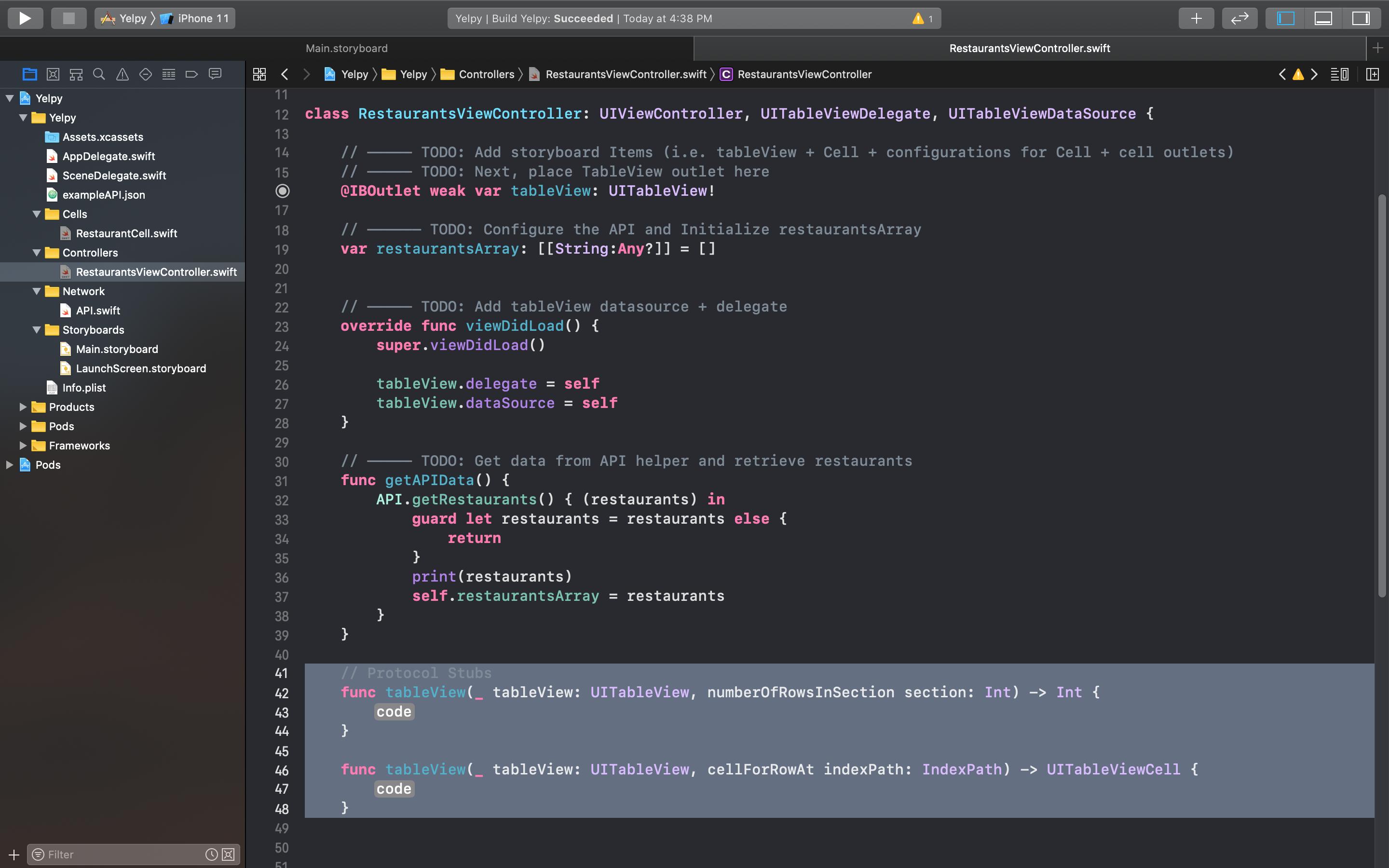Image resolution: width=1389 pixels, height=868 pixels.
Task: Show the Issue navigator
Action: pyautogui.click(x=122, y=74)
